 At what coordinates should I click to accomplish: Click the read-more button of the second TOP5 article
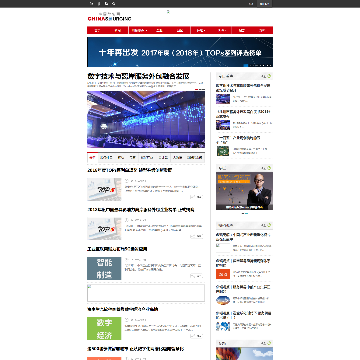click(196, 236)
